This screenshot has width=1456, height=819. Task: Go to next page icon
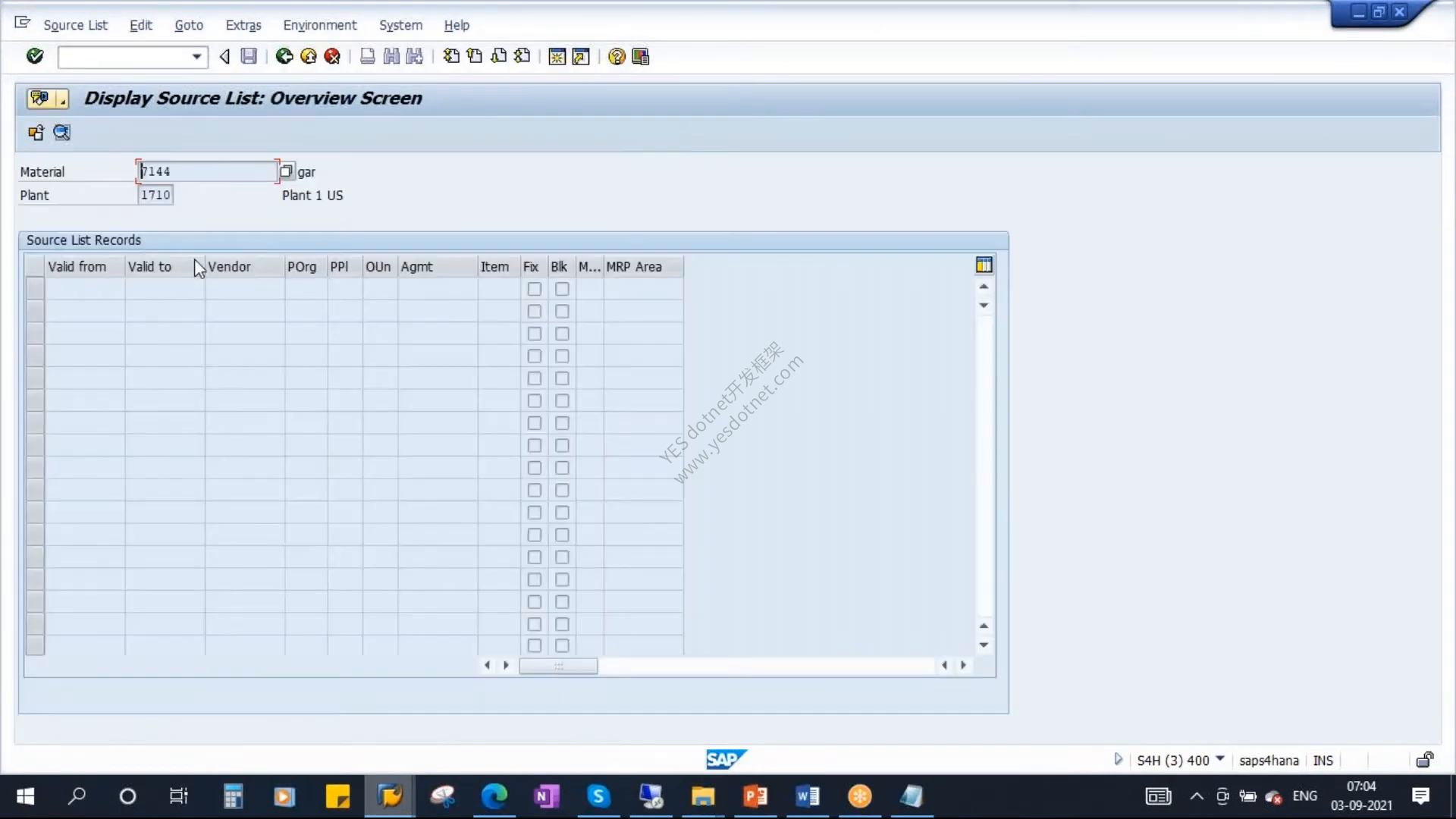tap(498, 56)
